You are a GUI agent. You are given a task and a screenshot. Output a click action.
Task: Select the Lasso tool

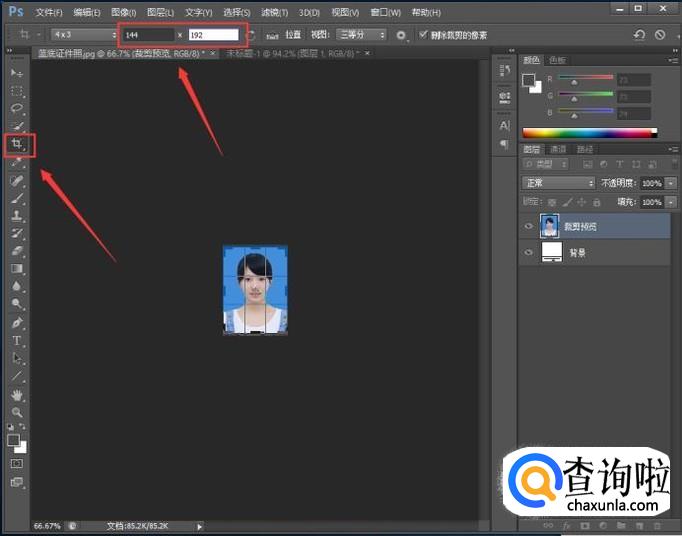point(17,108)
